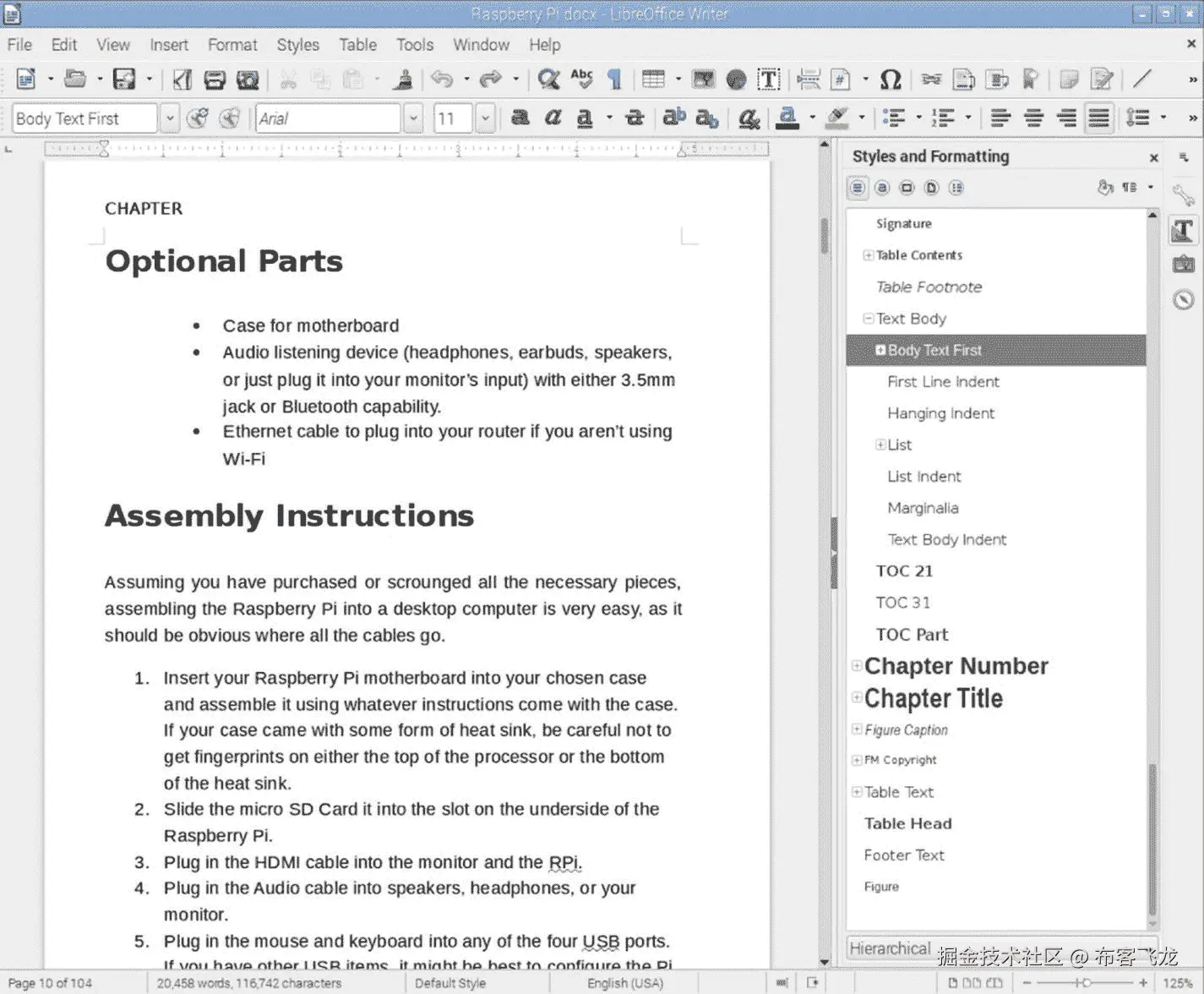
Task: Expand the Chapter Number style node
Action: (857, 666)
